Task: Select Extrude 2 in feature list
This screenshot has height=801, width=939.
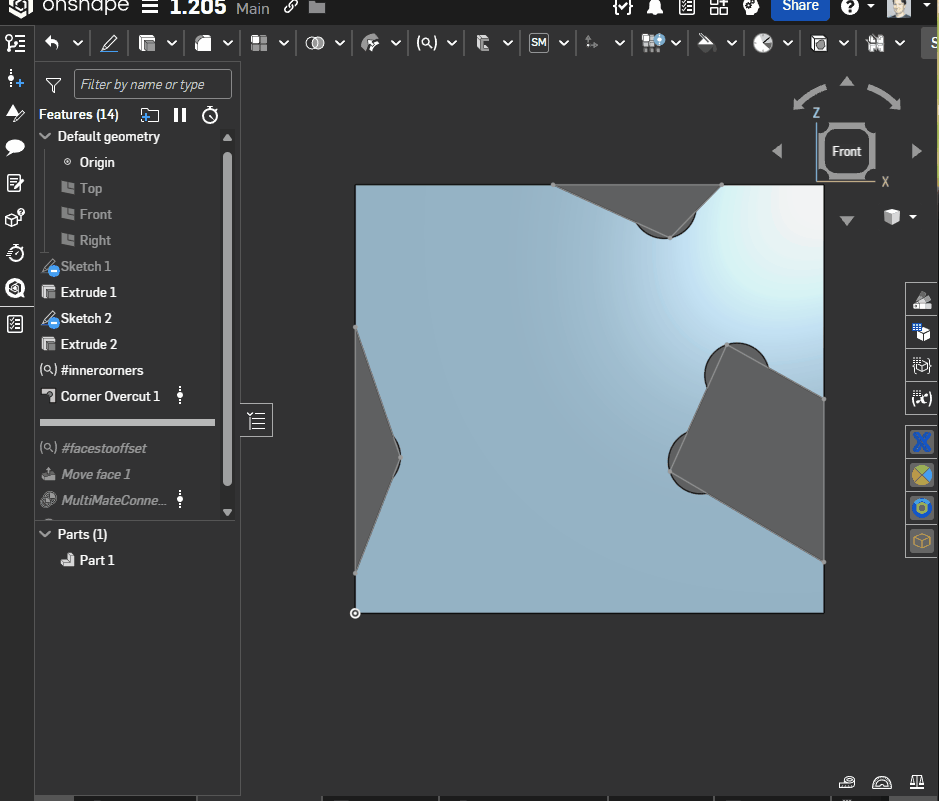Action: 88,344
